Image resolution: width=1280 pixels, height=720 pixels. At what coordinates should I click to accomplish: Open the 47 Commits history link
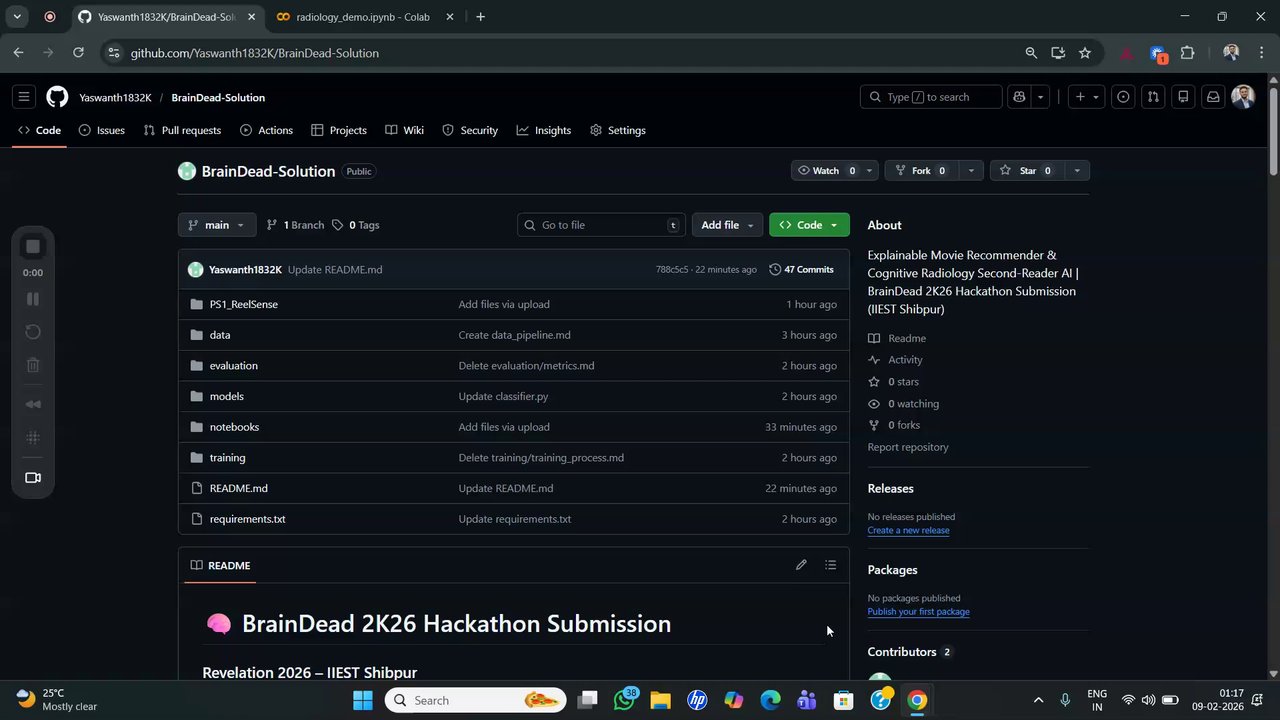(801, 269)
